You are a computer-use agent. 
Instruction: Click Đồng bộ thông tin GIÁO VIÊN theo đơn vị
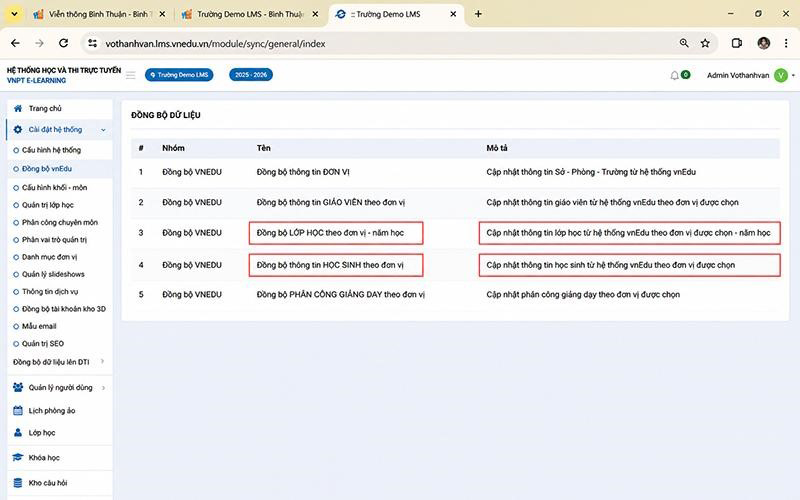[331, 203]
